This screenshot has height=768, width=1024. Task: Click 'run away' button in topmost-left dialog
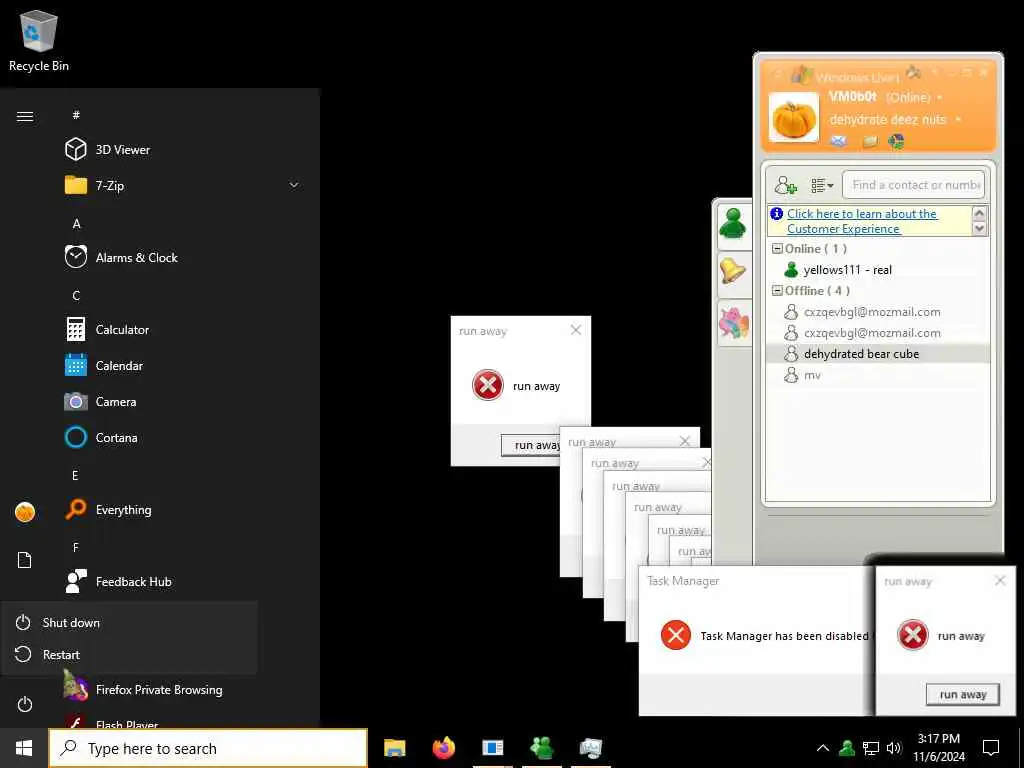pyautogui.click(x=531, y=445)
